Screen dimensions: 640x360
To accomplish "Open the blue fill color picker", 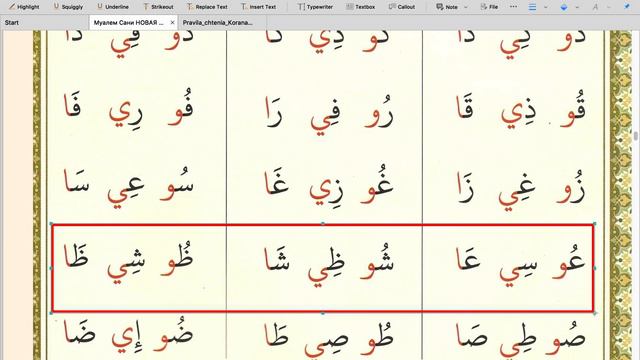I will 564,7.
